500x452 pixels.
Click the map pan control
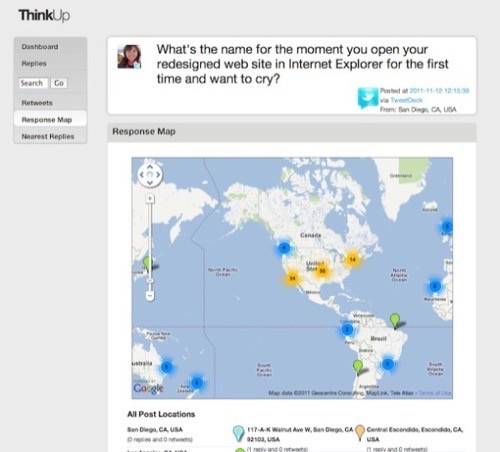150,174
